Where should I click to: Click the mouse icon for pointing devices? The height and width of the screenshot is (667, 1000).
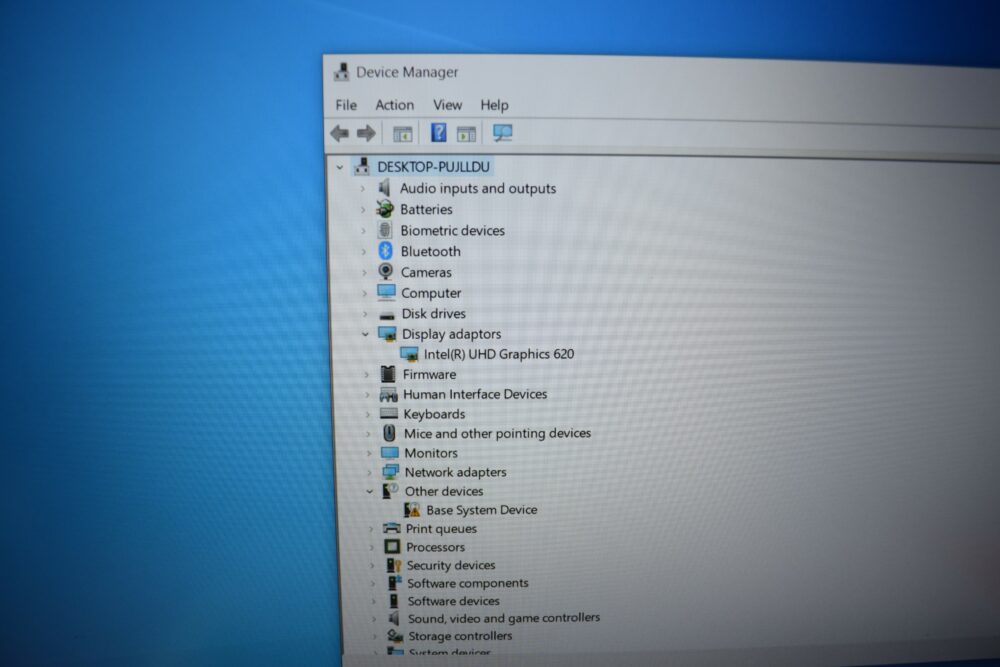389,433
